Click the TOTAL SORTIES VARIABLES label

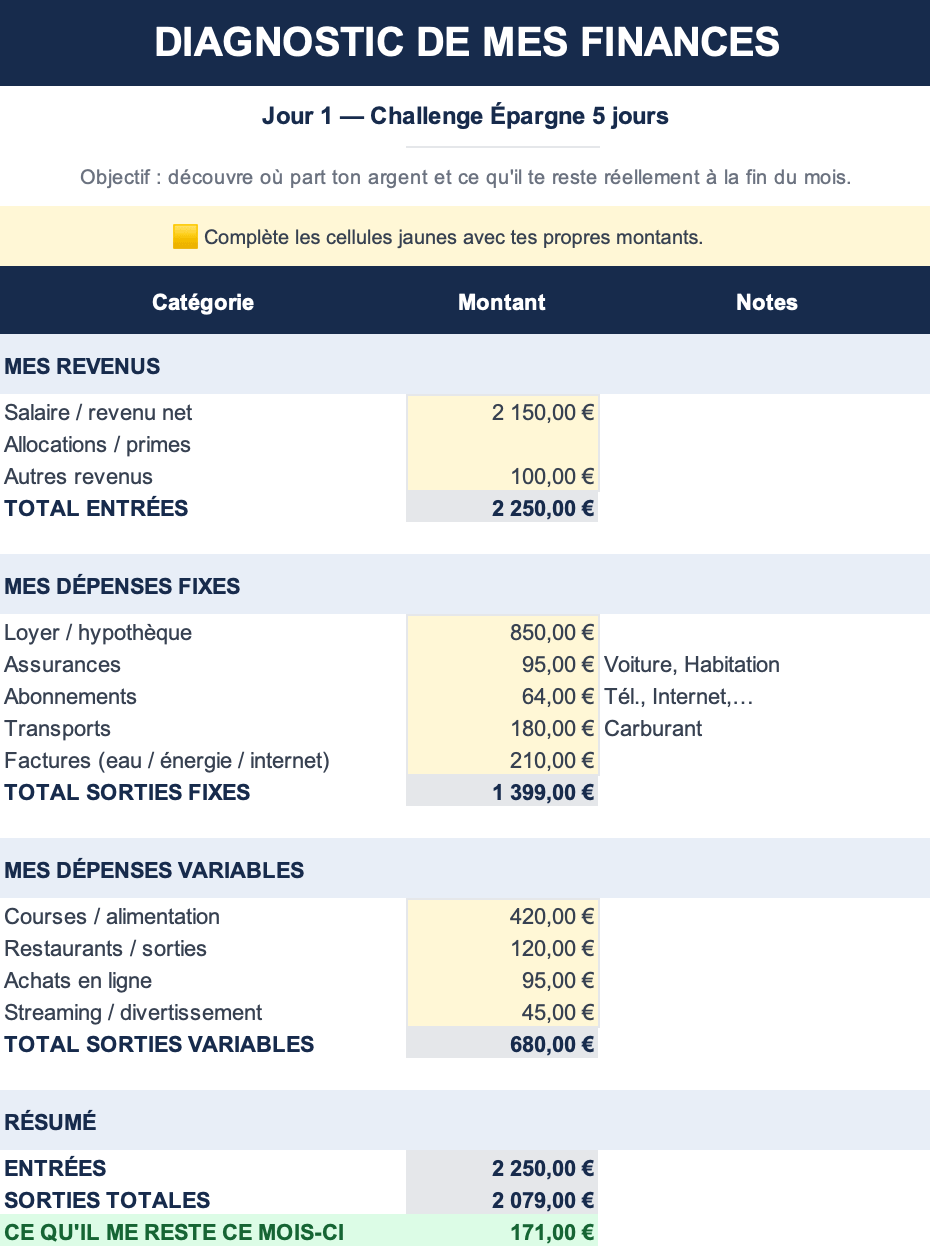(159, 1044)
